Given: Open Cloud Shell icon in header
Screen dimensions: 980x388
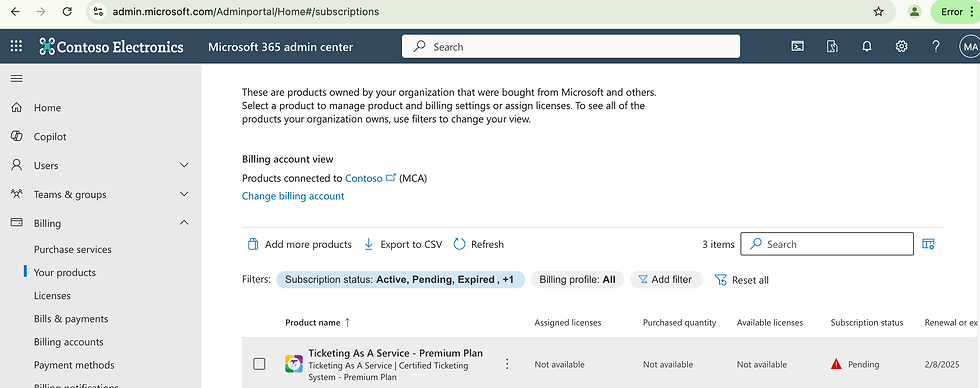Looking at the screenshot, I should (x=798, y=46).
